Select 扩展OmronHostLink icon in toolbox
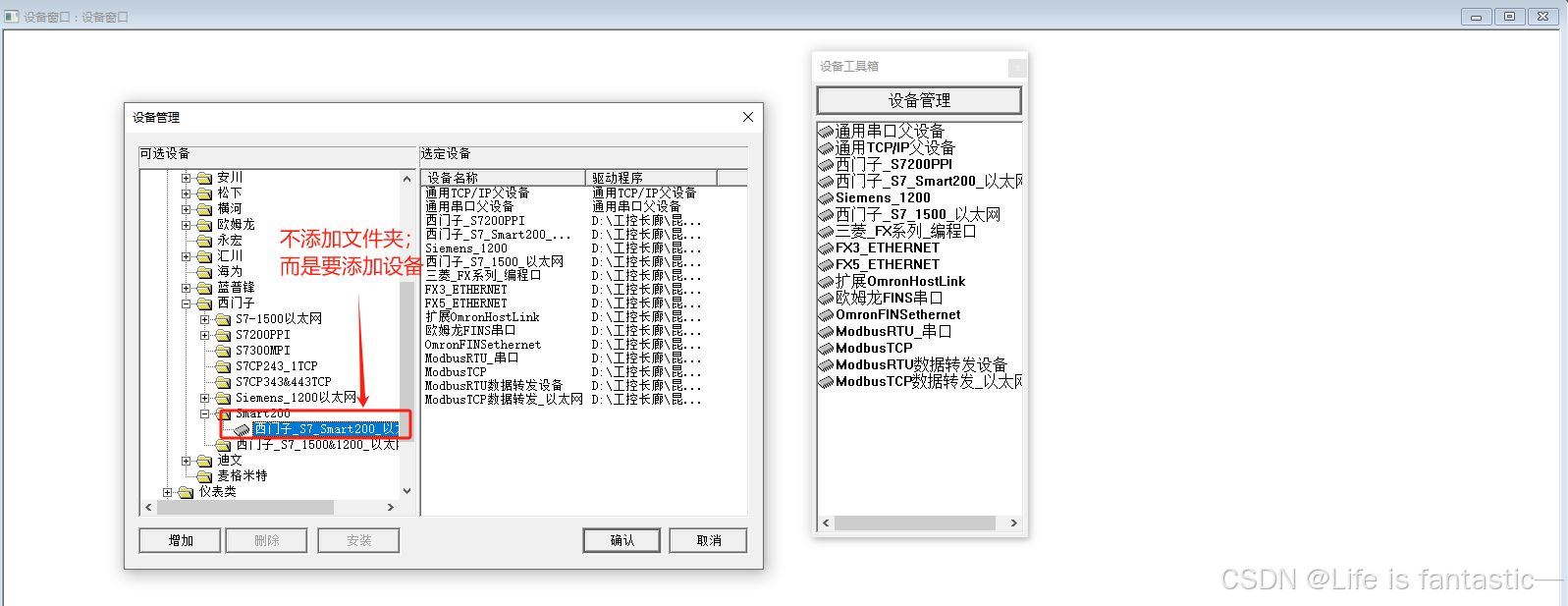Screen dimensions: 1568x606 point(826,282)
